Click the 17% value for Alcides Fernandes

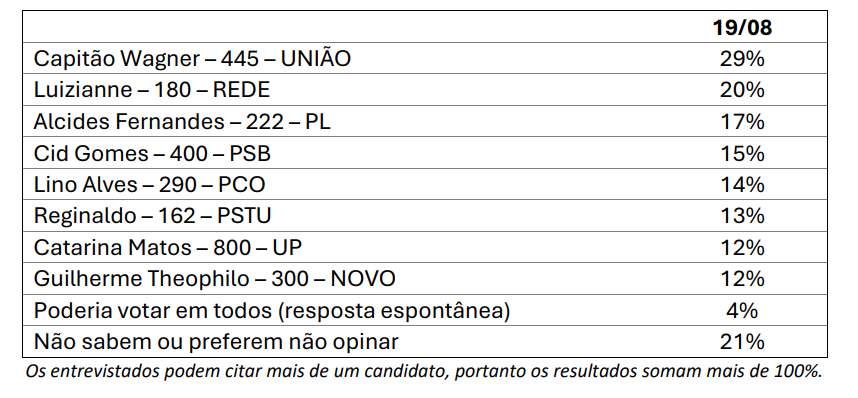tap(742, 122)
